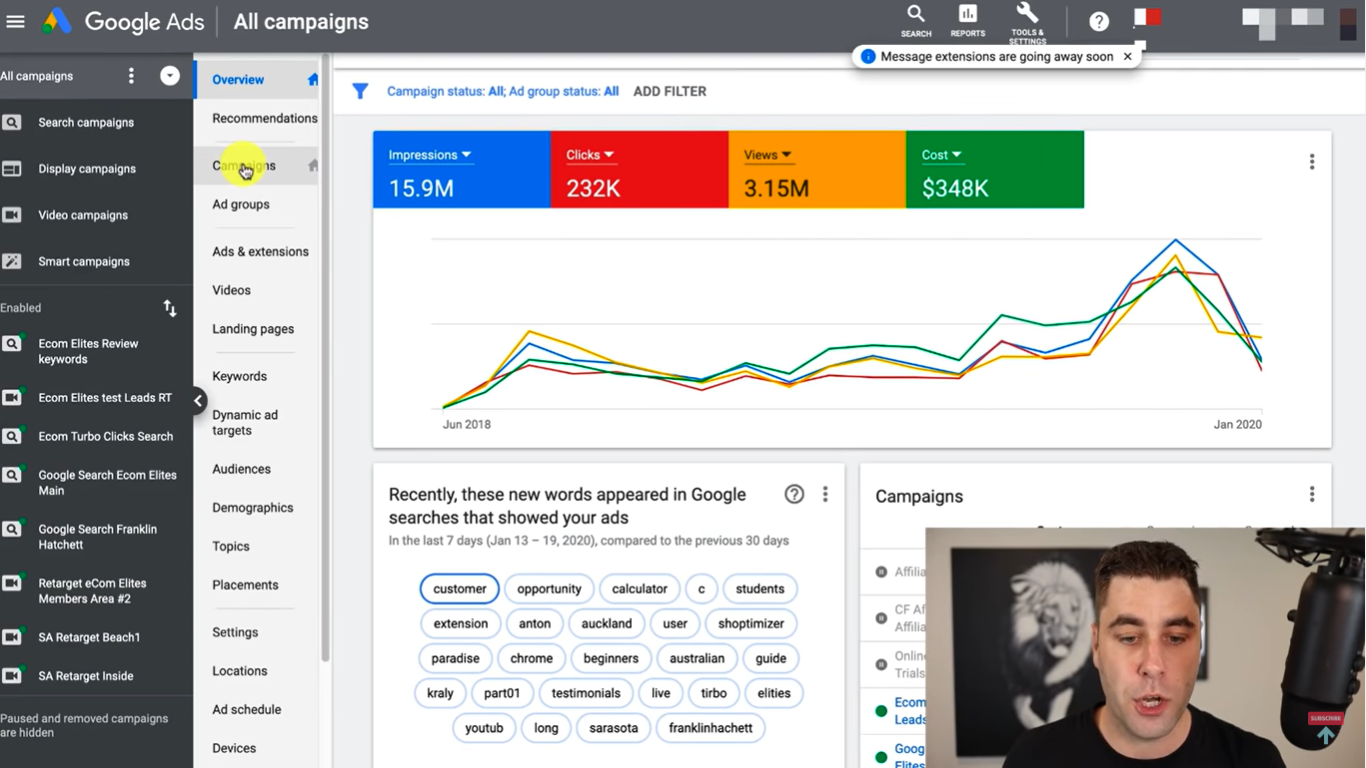Select the 'calculator' word chip
The image size is (1366, 768).
pyautogui.click(x=640, y=589)
